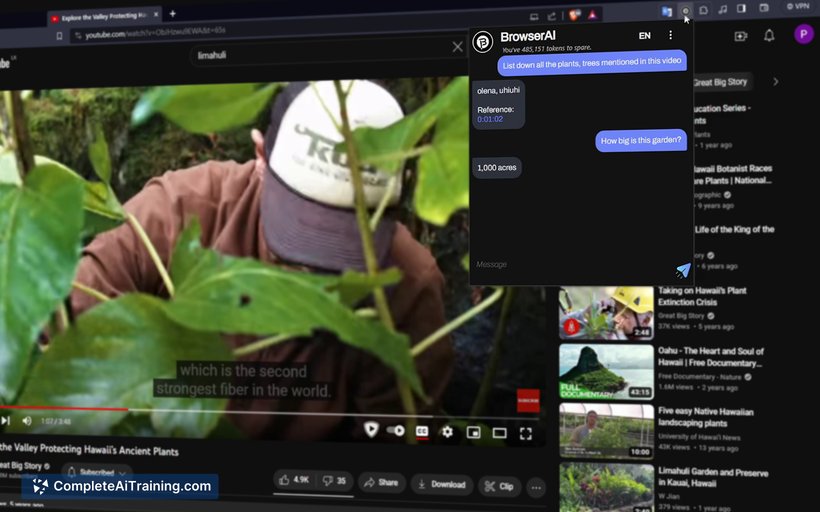
Task: Open Taking on Hawaii's Plant Extinction Crisis thumbnail
Action: (607, 313)
